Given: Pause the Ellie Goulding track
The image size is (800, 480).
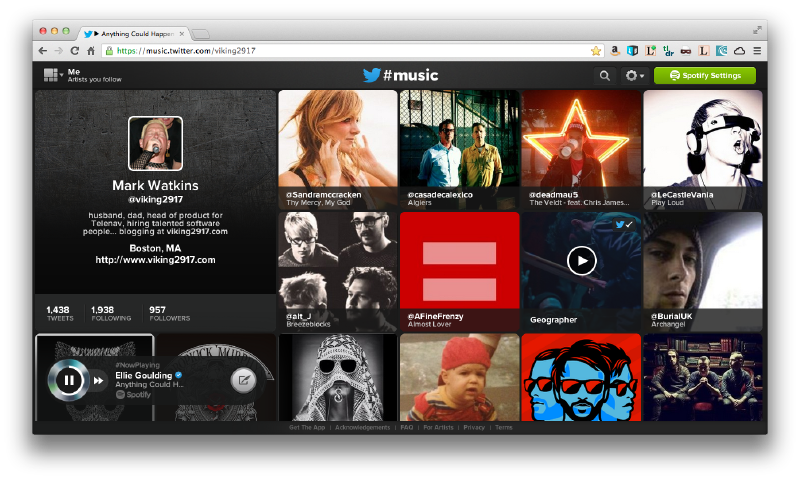Looking at the screenshot, I should click(69, 380).
